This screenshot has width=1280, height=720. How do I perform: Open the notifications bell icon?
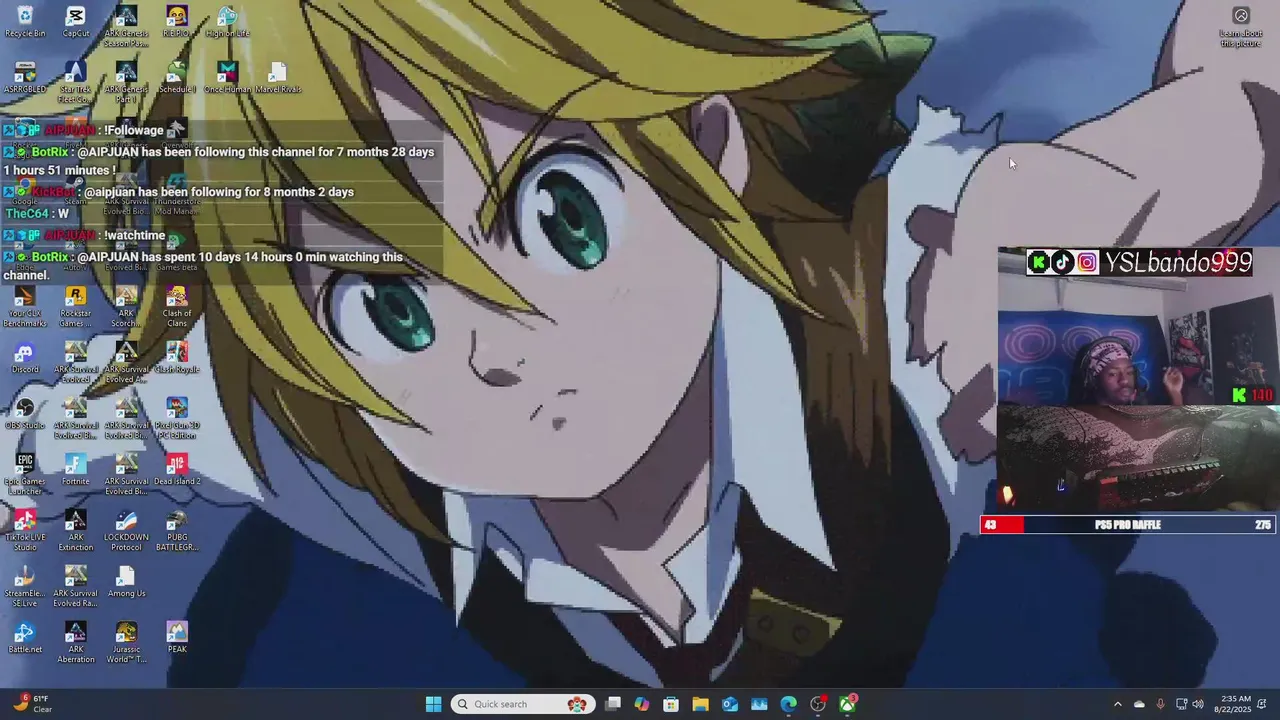coord(1264,704)
